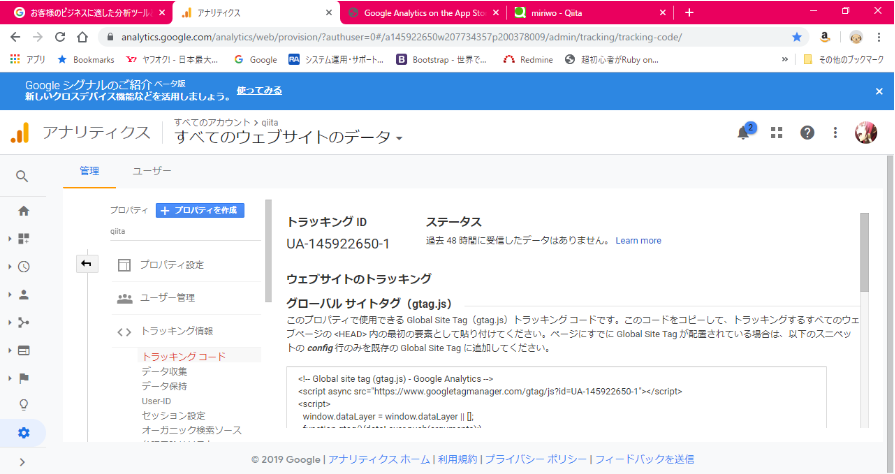Open Google apps grid icon
This screenshot has height=474, width=895.
pos(776,132)
